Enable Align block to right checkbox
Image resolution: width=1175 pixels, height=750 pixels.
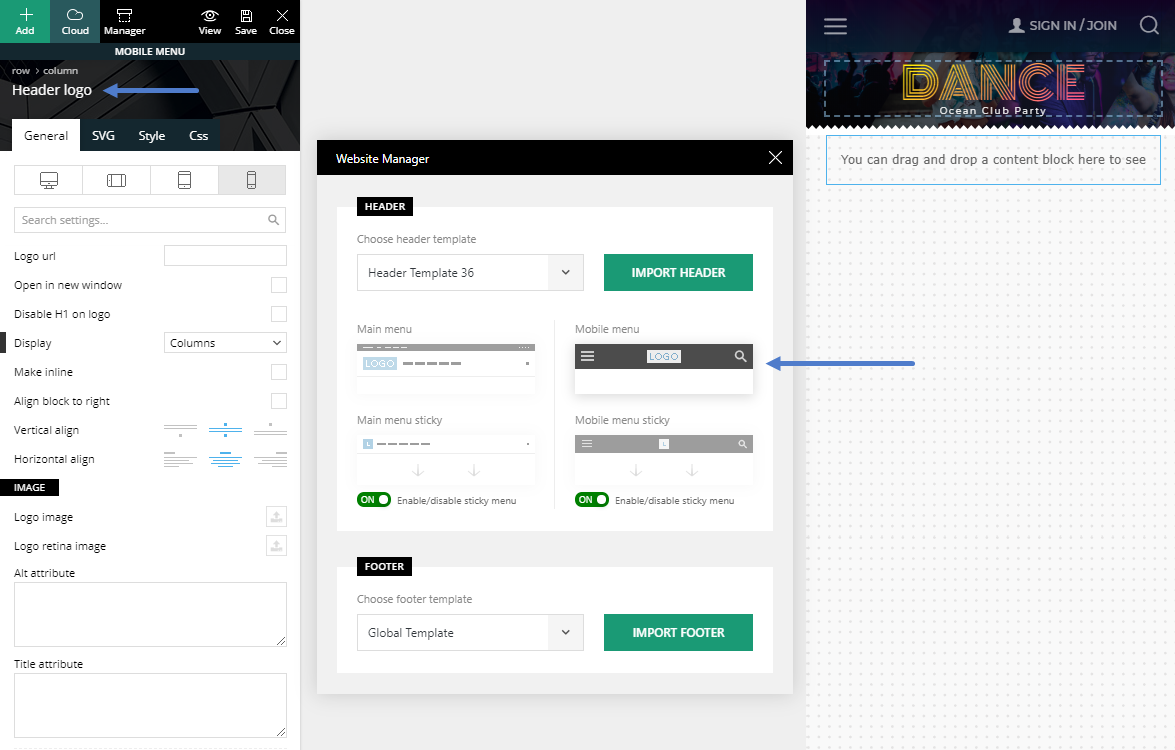[x=279, y=401]
